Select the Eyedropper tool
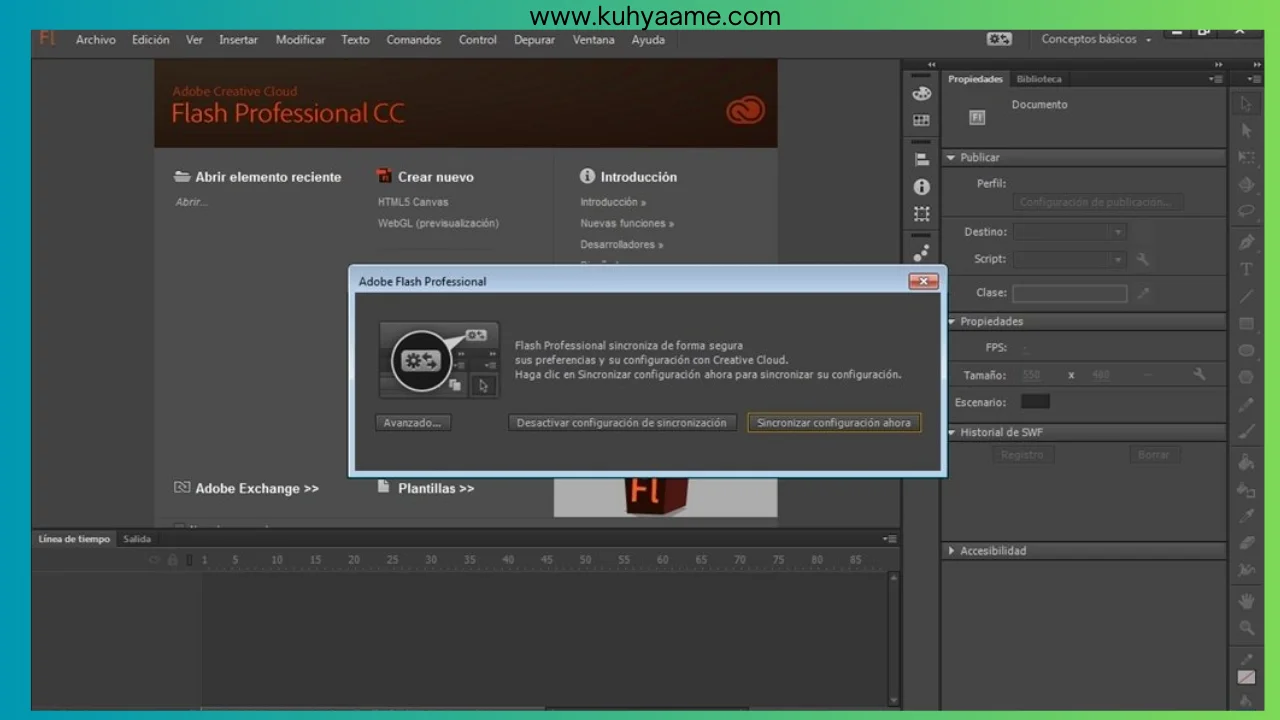 pyautogui.click(x=1246, y=516)
